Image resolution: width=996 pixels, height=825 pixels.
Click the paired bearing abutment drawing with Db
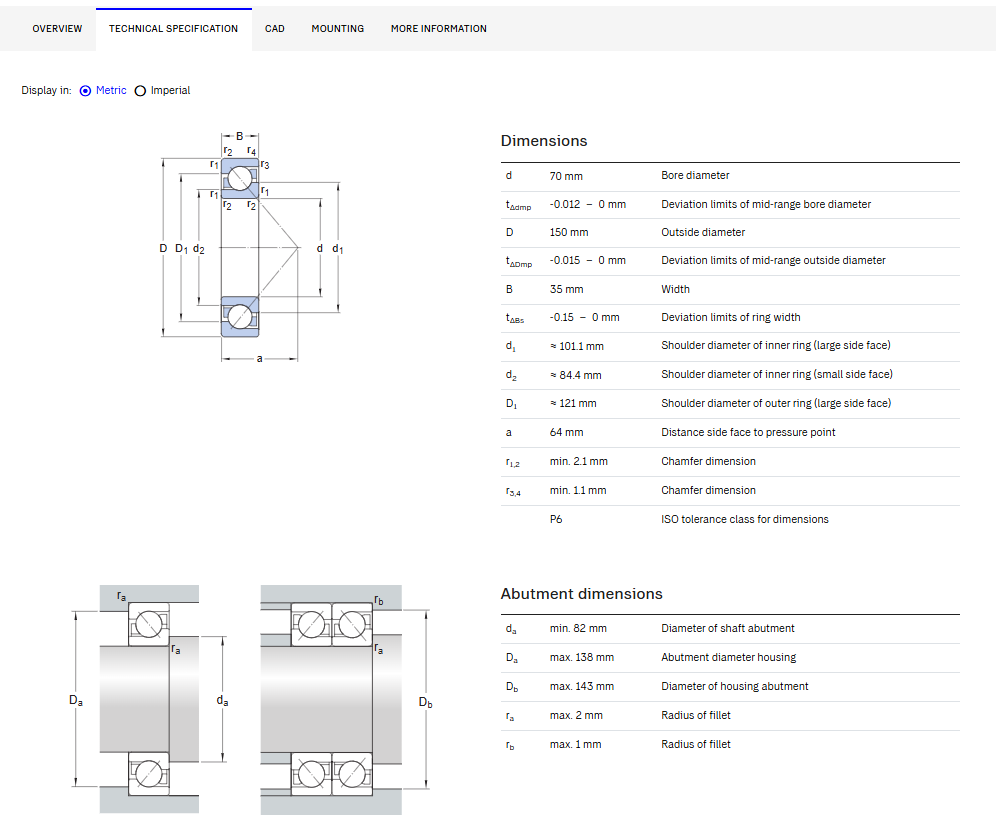tap(347, 699)
